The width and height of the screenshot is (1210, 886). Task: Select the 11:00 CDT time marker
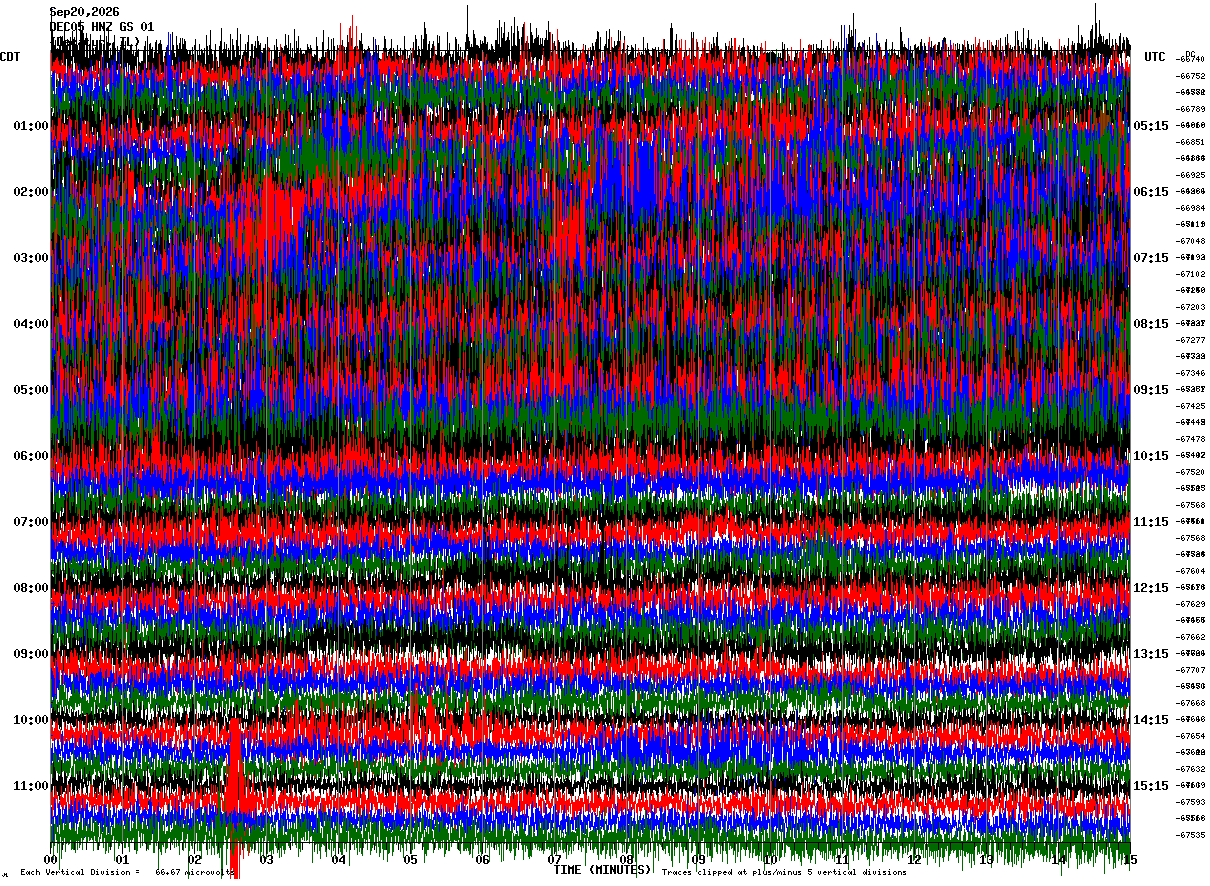click(x=31, y=786)
